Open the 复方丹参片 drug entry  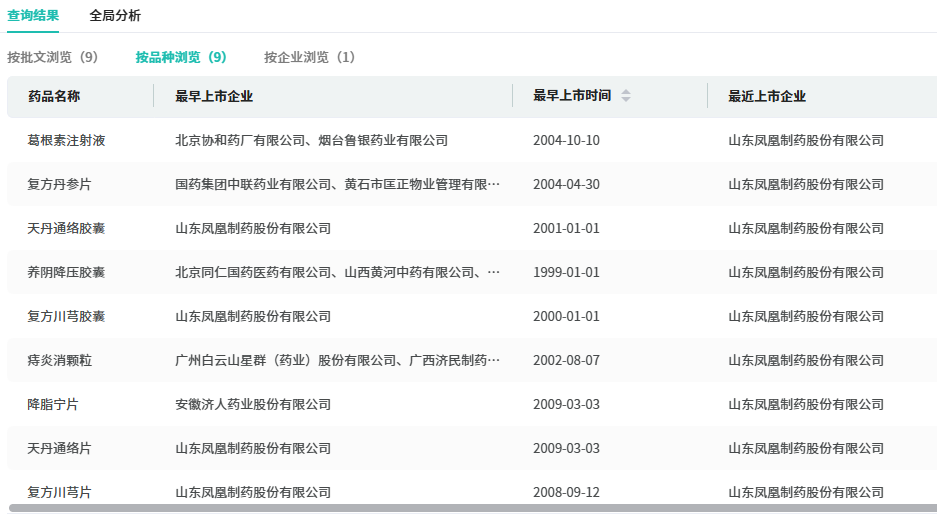coord(59,184)
